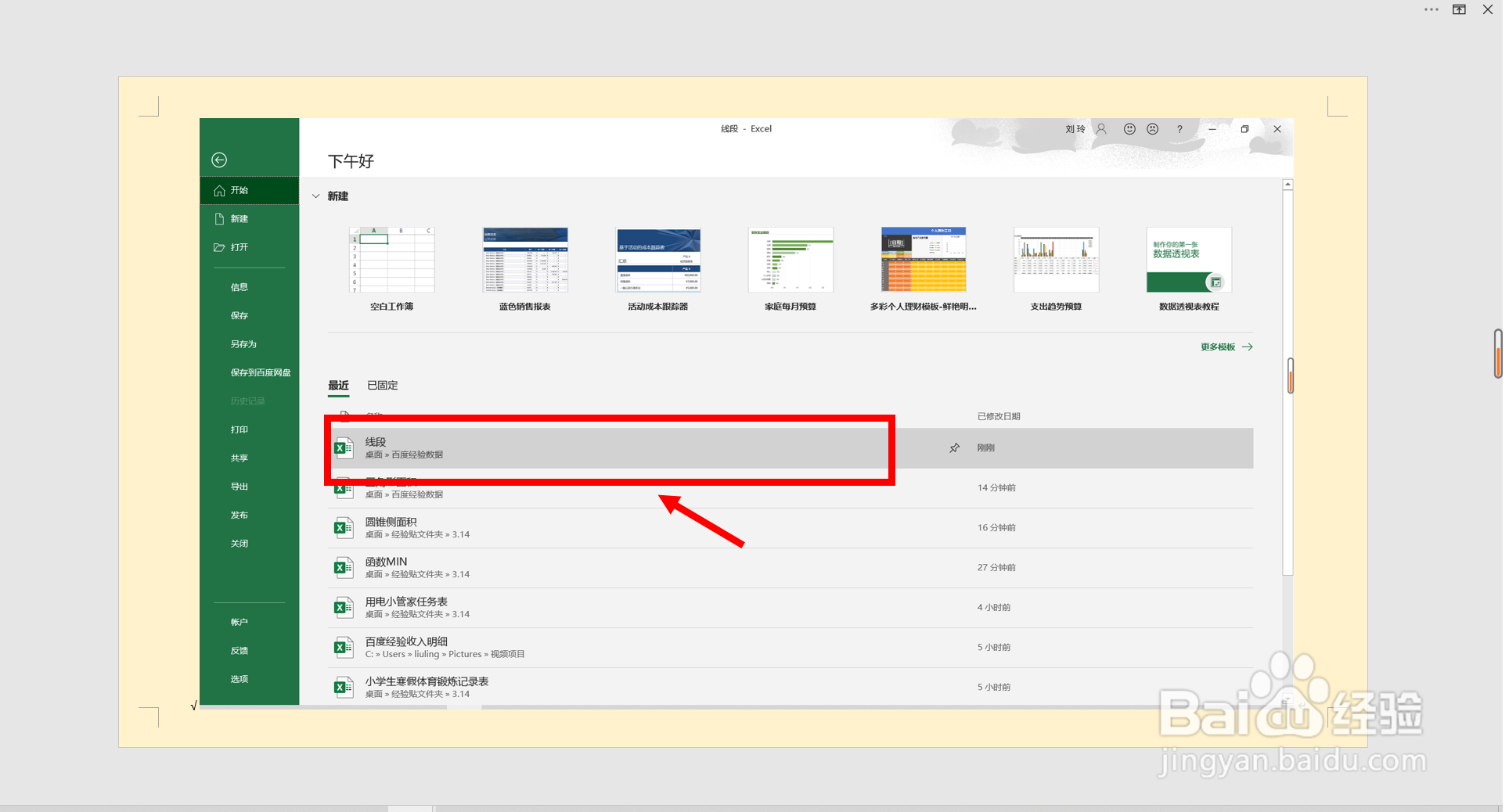Open the recent file 小学生寒假体育锻炼记录表
The width and height of the screenshot is (1509, 812).
click(x=791, y=688)
